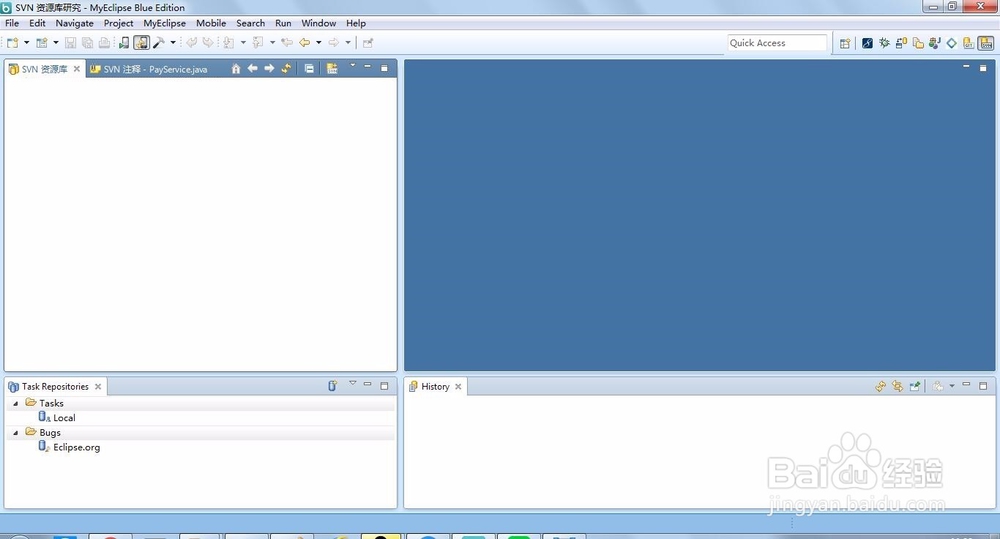Click the Save disk icon
The image size is (1000, 539).
(x=70, y=43)
